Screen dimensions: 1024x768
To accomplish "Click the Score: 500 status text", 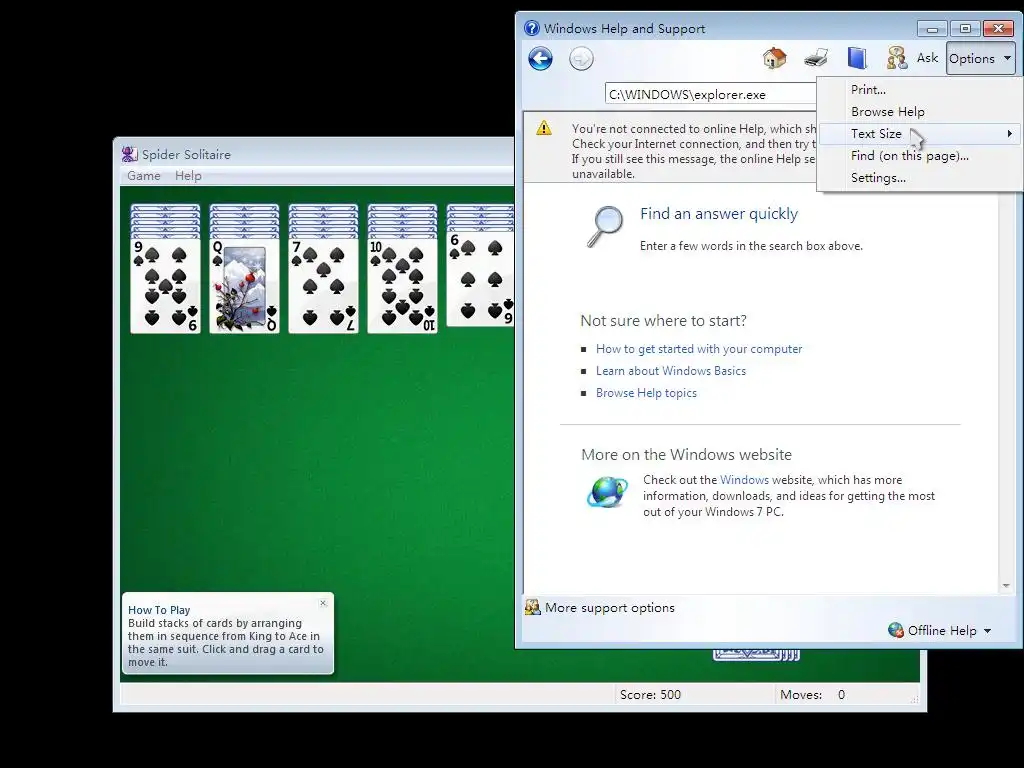I will pyautogui.click(x=650, y=695).
